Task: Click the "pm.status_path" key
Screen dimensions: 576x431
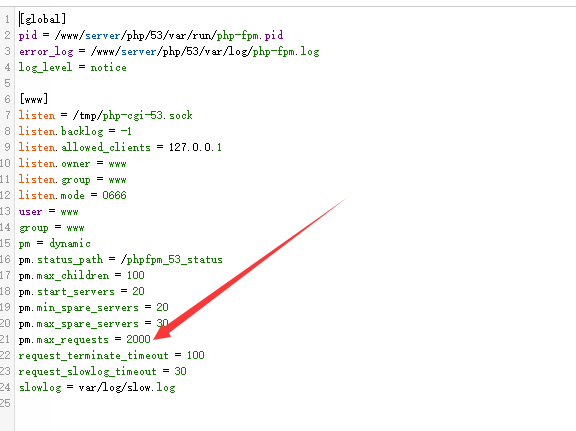Action: [x=61, y=259]
